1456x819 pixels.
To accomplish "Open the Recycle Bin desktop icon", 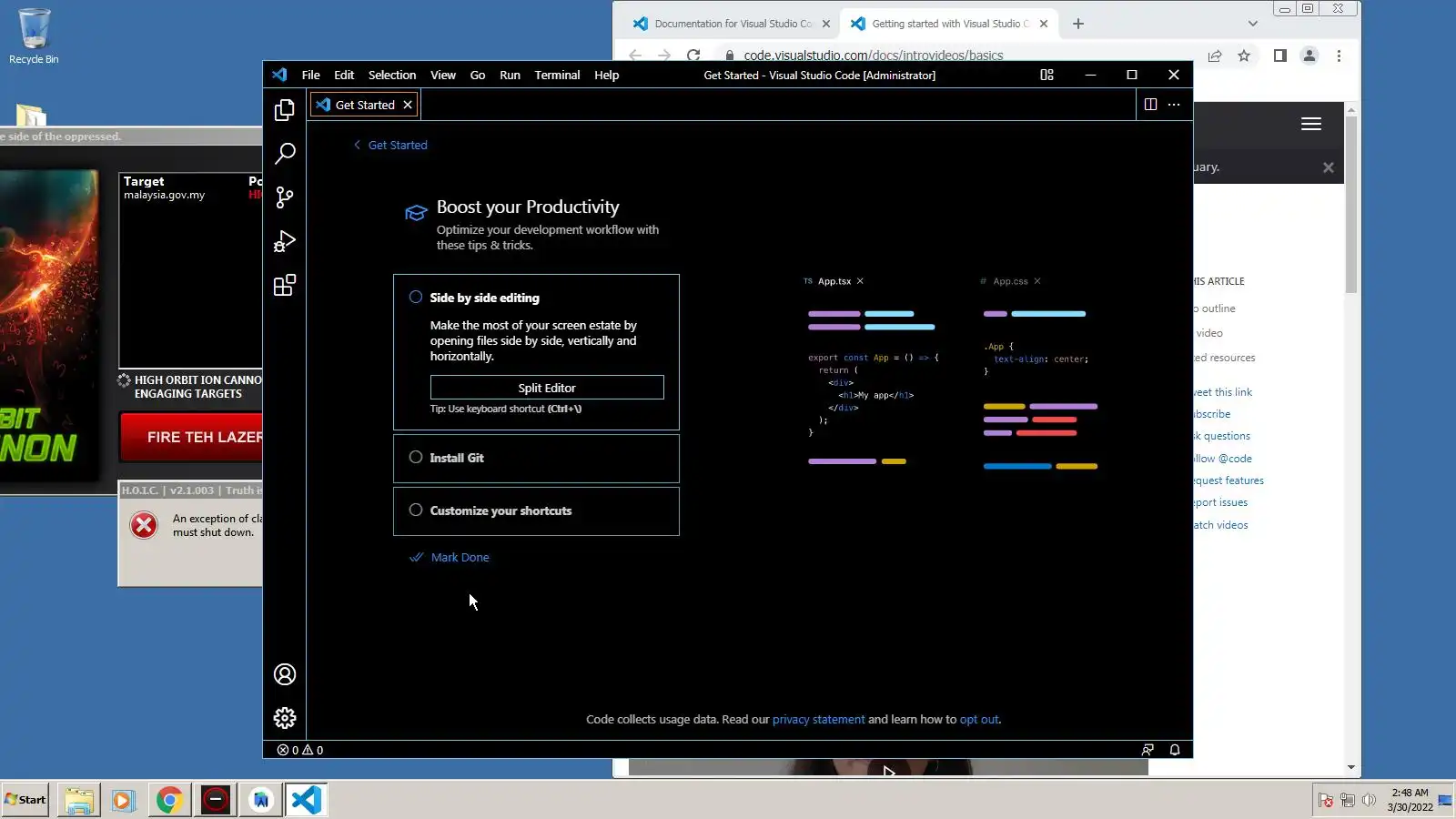I will tap(34, 36).
